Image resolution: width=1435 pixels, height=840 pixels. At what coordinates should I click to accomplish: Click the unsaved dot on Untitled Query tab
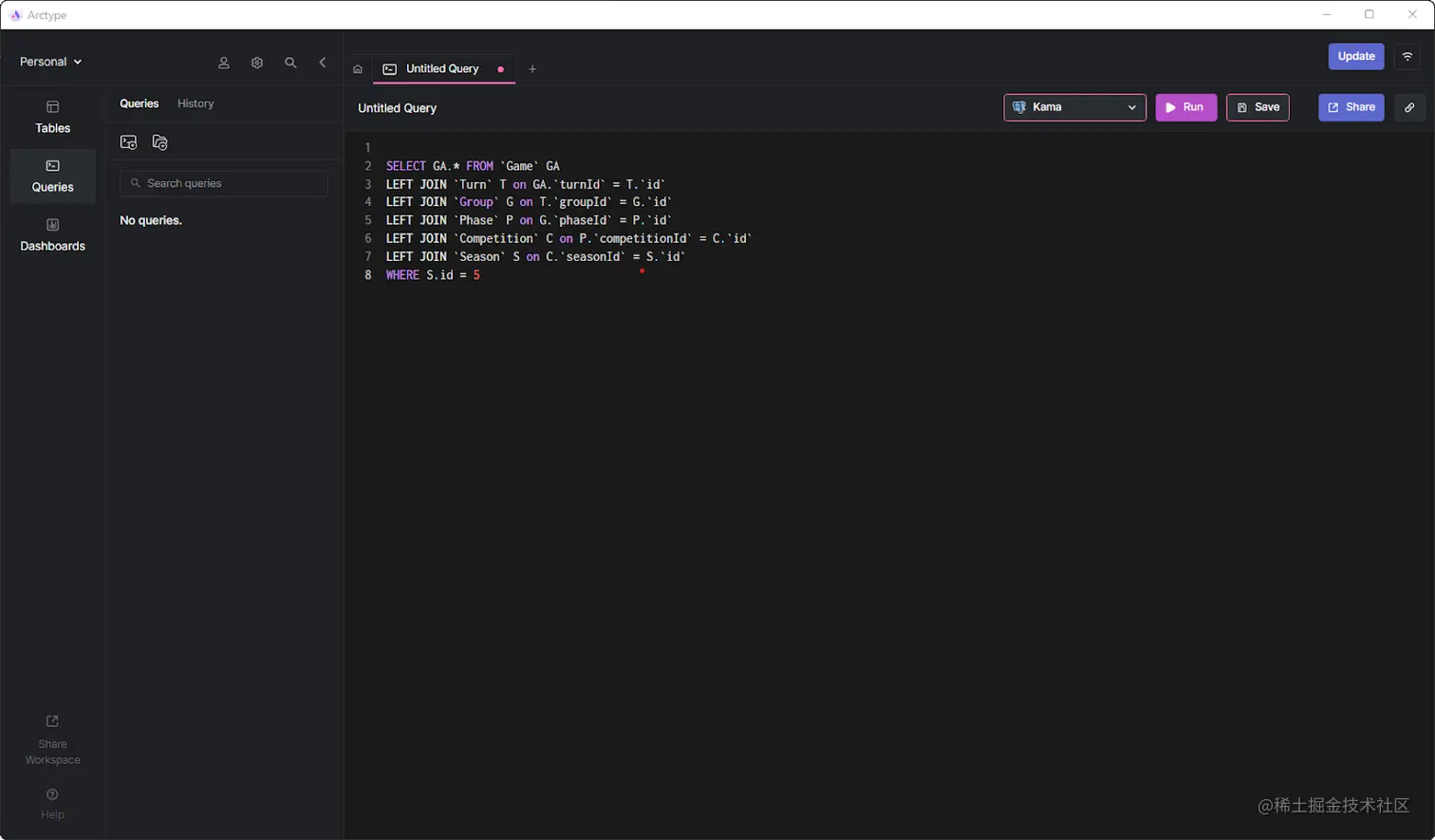(x=500, y=69)
